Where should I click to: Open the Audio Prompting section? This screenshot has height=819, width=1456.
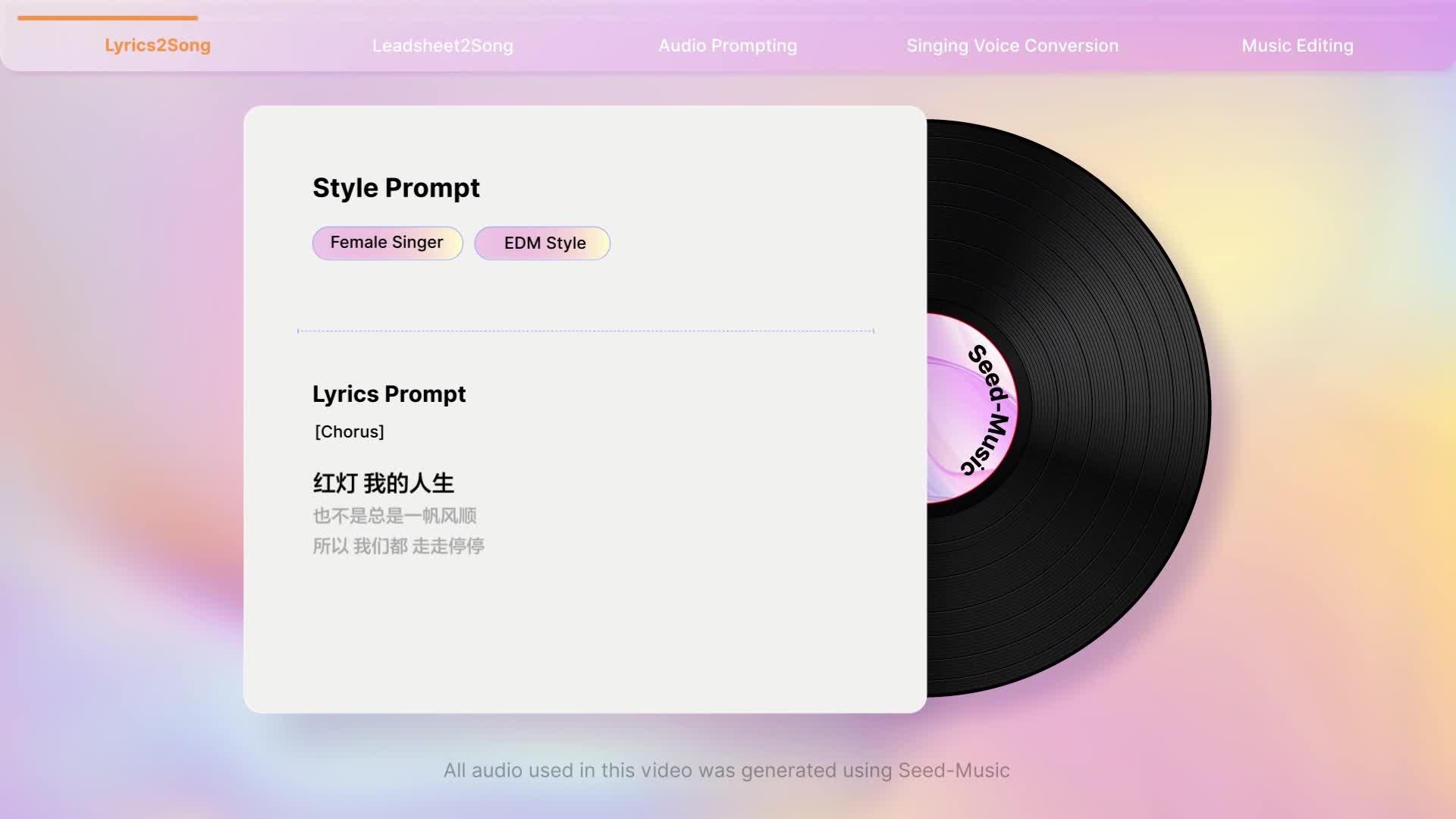728,45
